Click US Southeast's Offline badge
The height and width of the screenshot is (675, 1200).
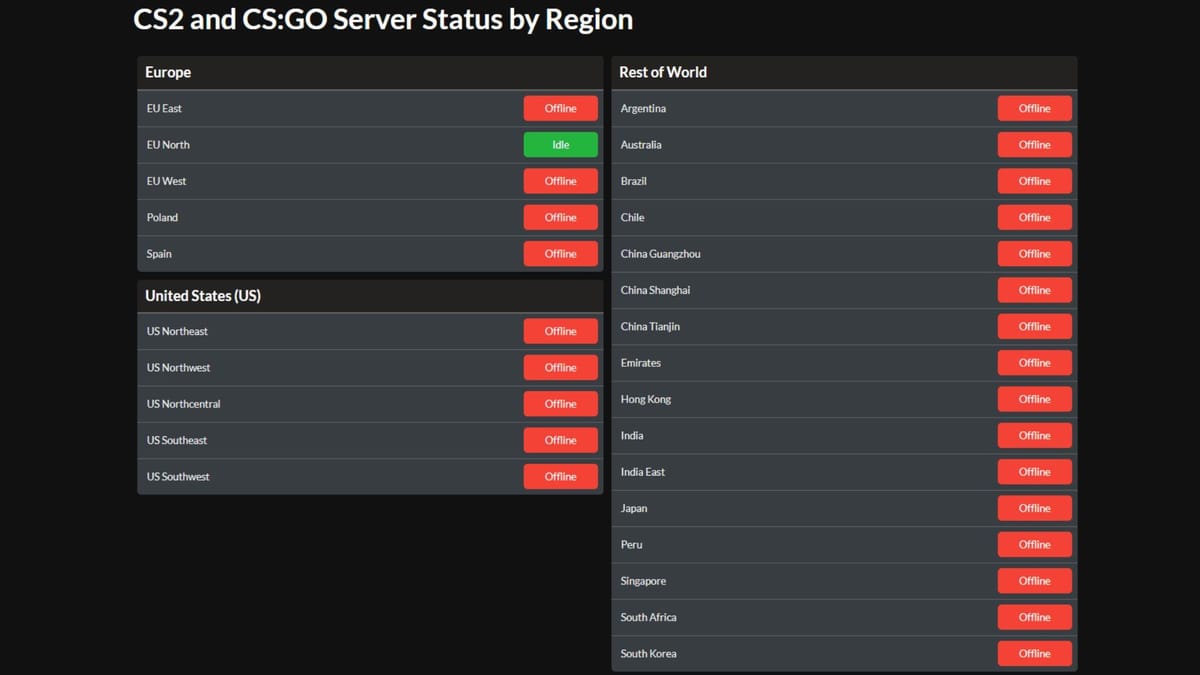tap(561, 440)
